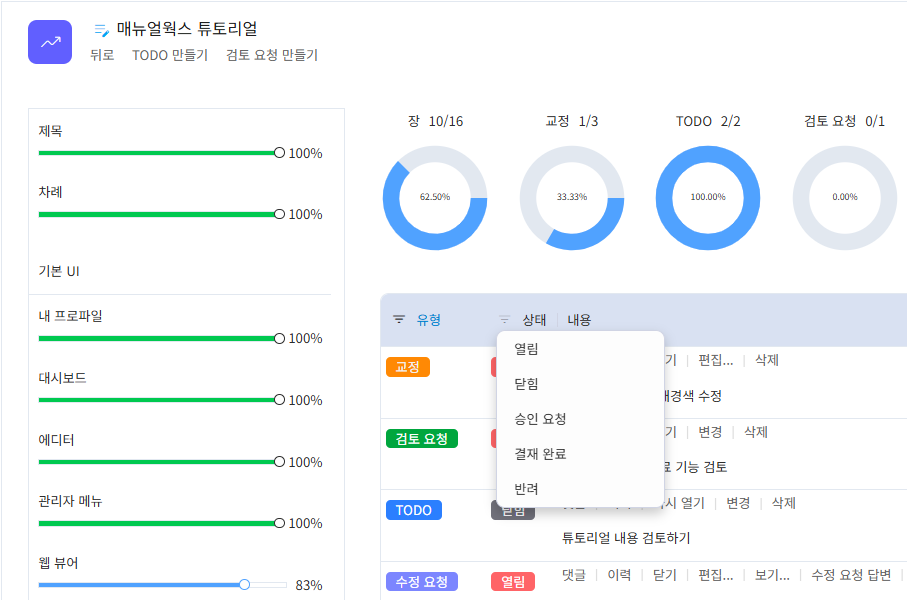Viewport: 908px width, 601px height.
Task: Click the document edit icon beside title
Action: click(101, 30)
